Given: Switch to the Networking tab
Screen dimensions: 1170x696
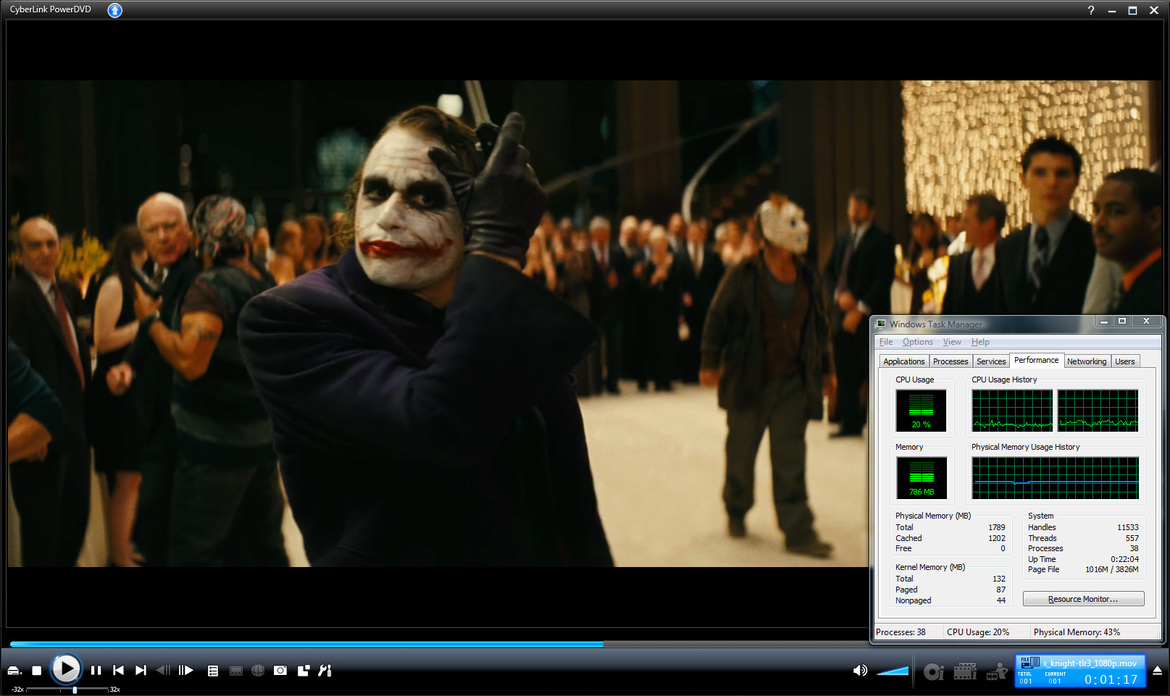Looking at the screenshot, I should [x=1086, y=361].
